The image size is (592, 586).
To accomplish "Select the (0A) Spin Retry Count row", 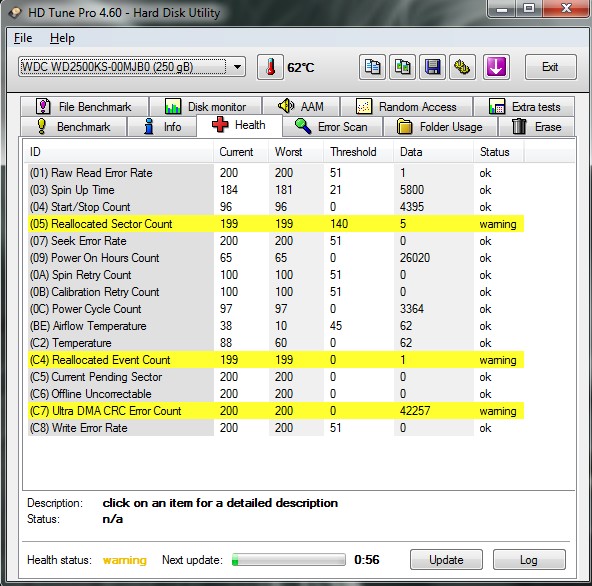I will pyautogui.click(x=276, y=275).
